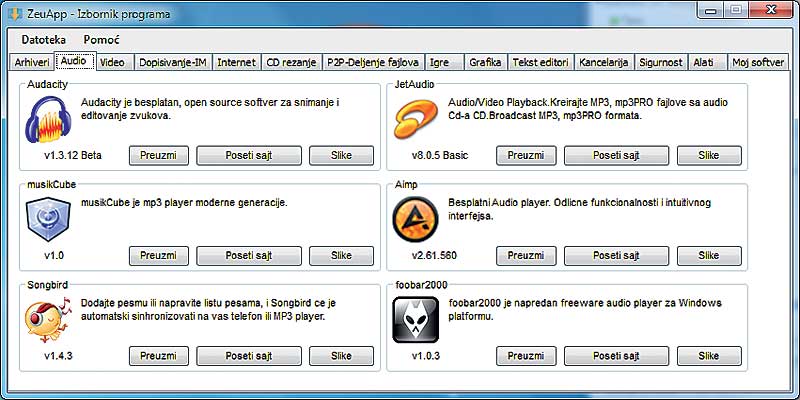Click the Aimp description text
Image resolution: width=800 pixels, height=400 pixels.
tap(580, 209)
